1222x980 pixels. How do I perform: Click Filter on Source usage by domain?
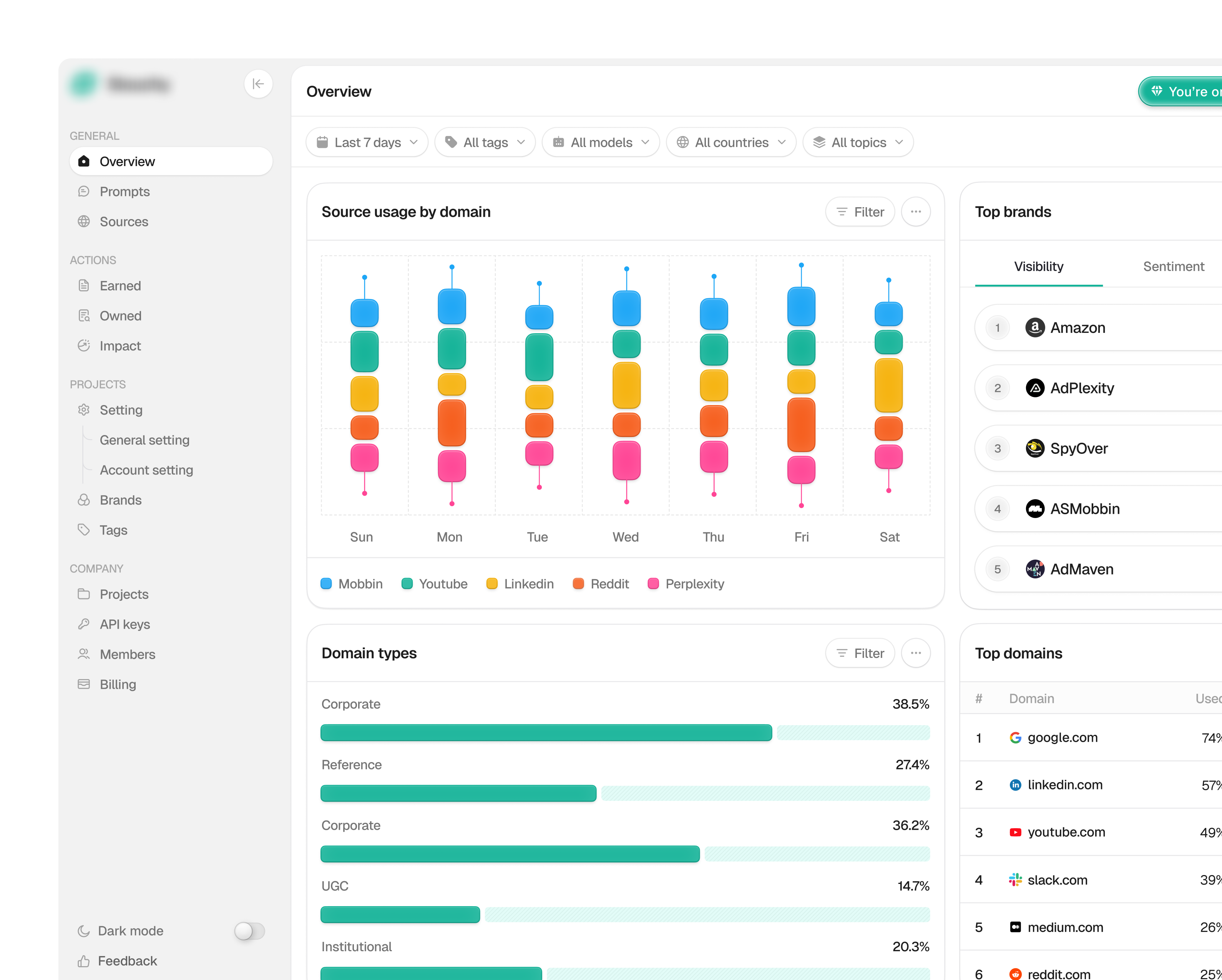pos(860,212)
